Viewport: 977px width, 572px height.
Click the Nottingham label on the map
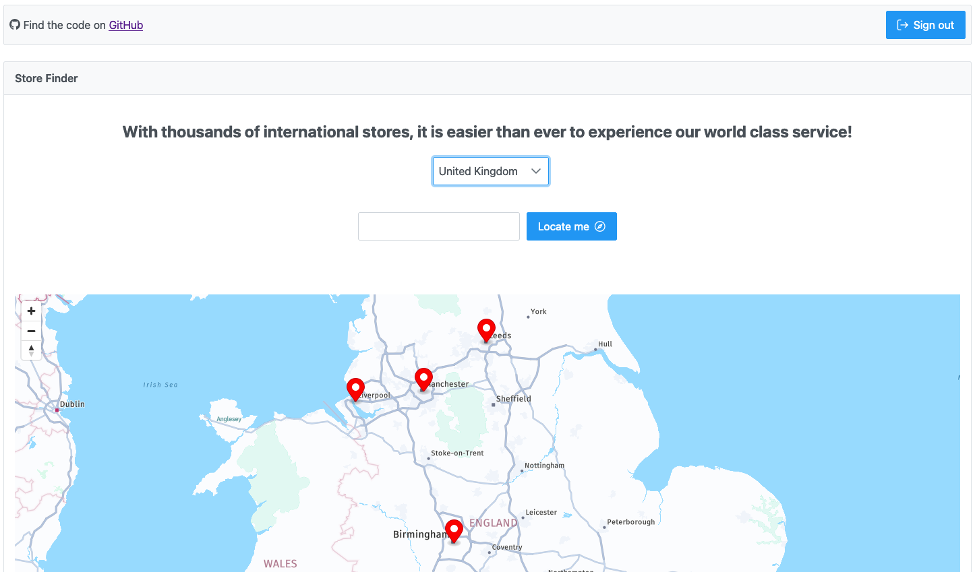tap(544, 465)
